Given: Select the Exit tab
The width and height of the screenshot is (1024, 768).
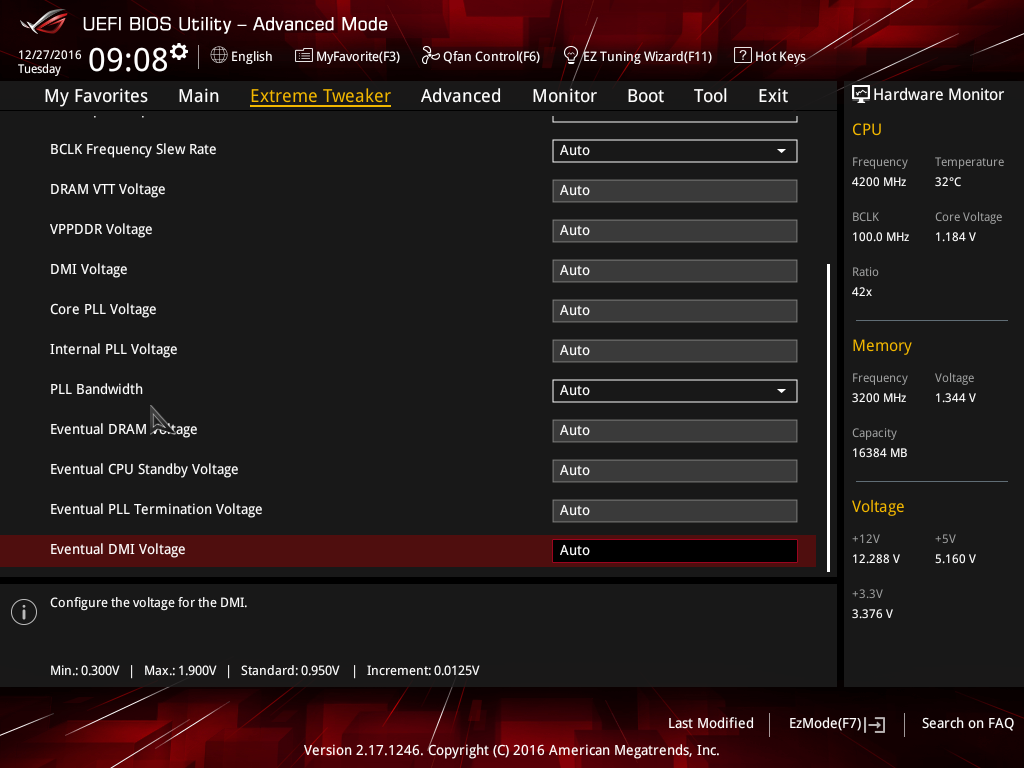Looking at the screenshot, I should (x=773, y=96).
